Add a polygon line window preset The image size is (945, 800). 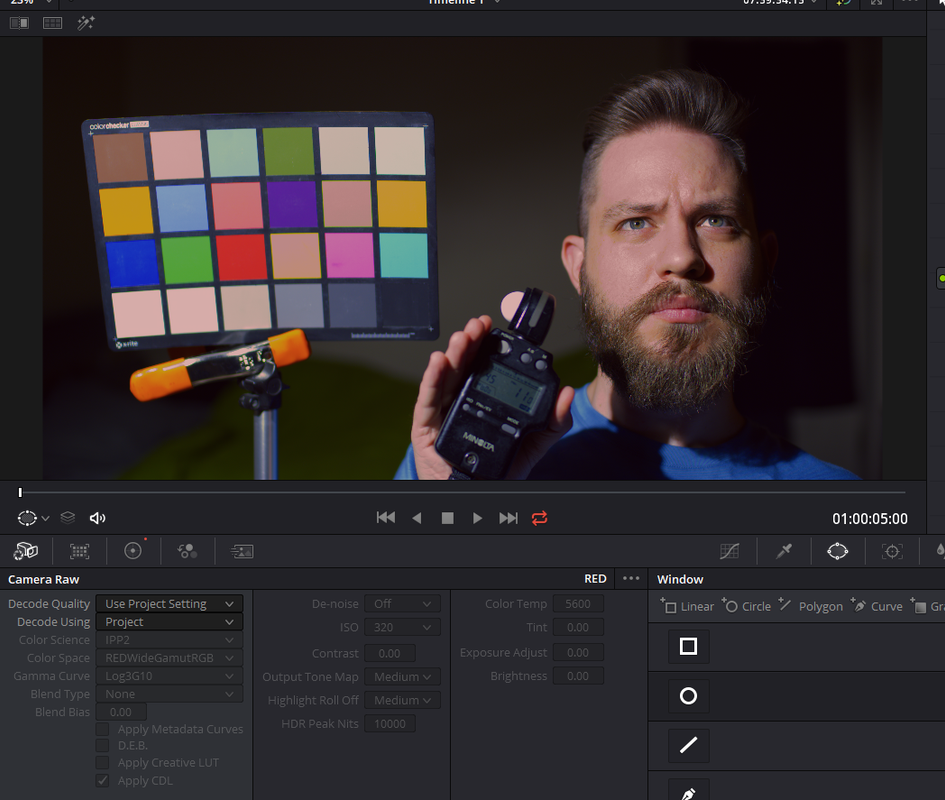pyautogui.click(x=688, y=745)
